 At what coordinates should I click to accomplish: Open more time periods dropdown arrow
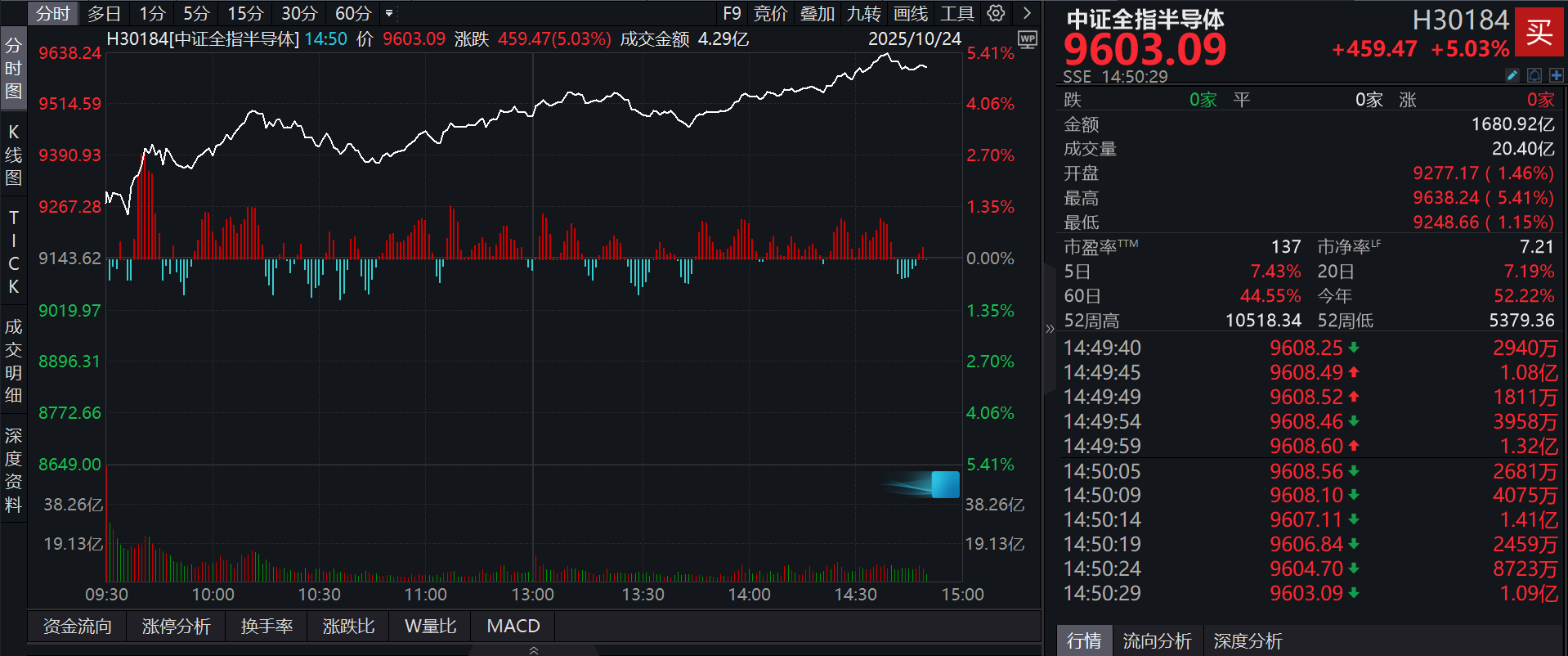(x=389, y=13)
